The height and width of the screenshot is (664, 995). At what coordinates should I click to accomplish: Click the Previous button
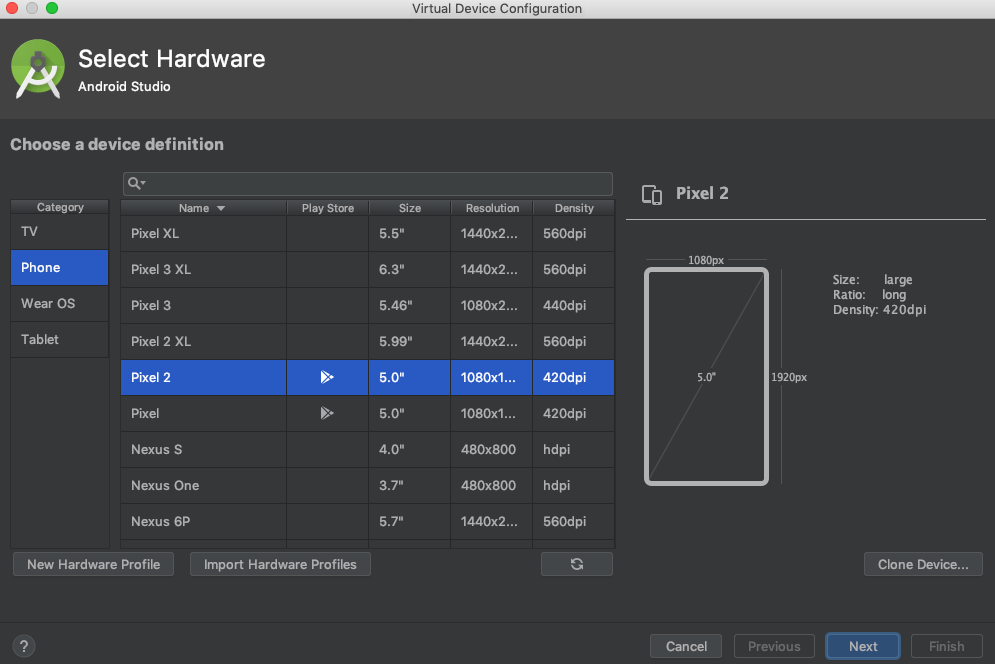click(x=774, y=646)
